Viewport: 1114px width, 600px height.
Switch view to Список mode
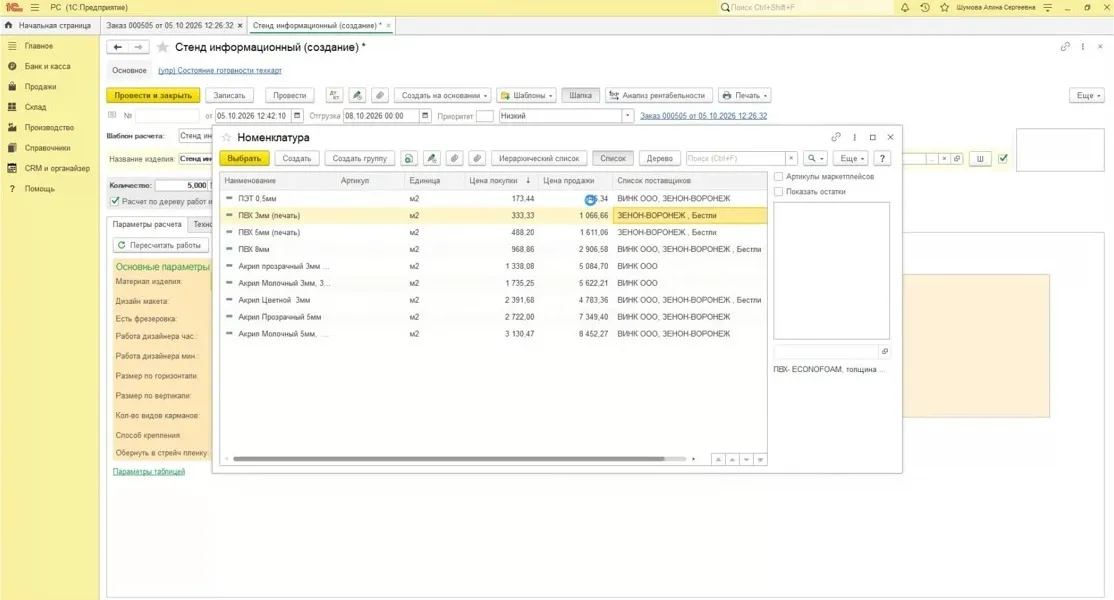click(x=612, y=158)
